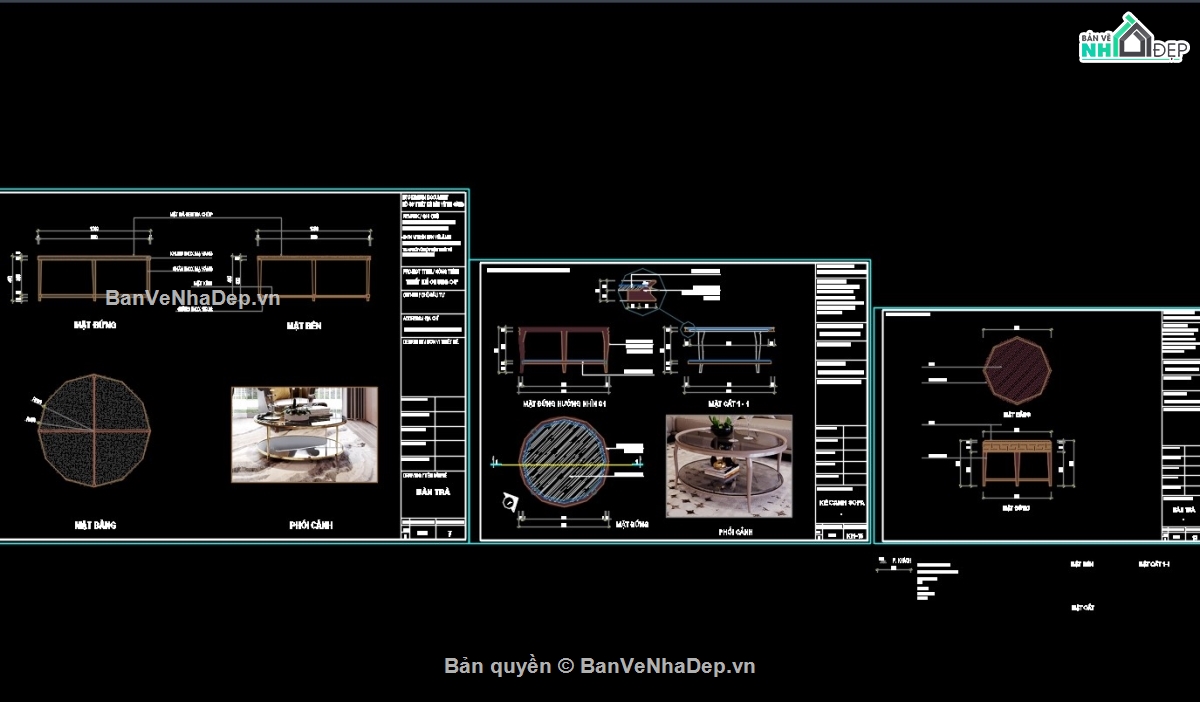Click the loose 'MẶT CẮT 1-1' label below the sheets
This screenshot has width=1200, height=702.
(1154, 564)
